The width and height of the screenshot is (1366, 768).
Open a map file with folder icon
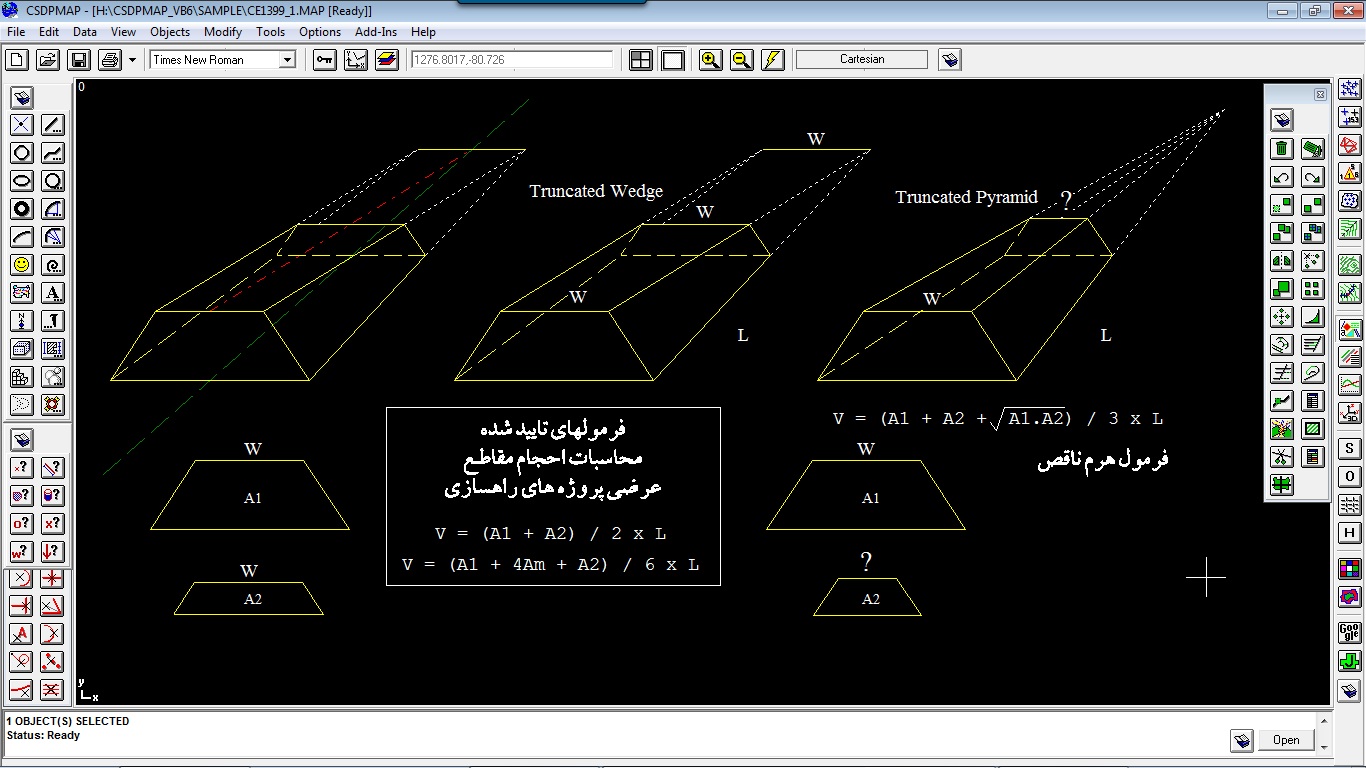48,60
